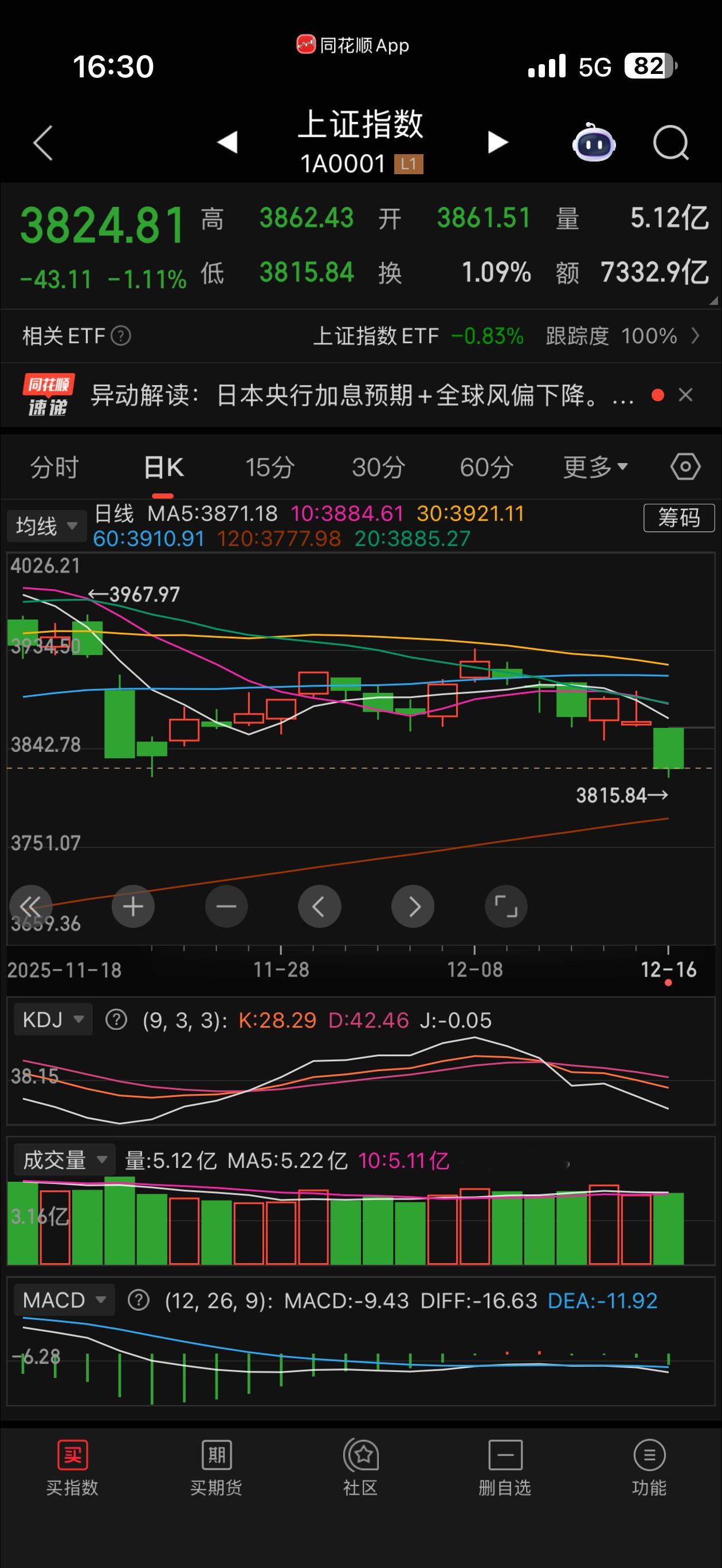
Task: Select the 日K tab
Action: (163, 468)
